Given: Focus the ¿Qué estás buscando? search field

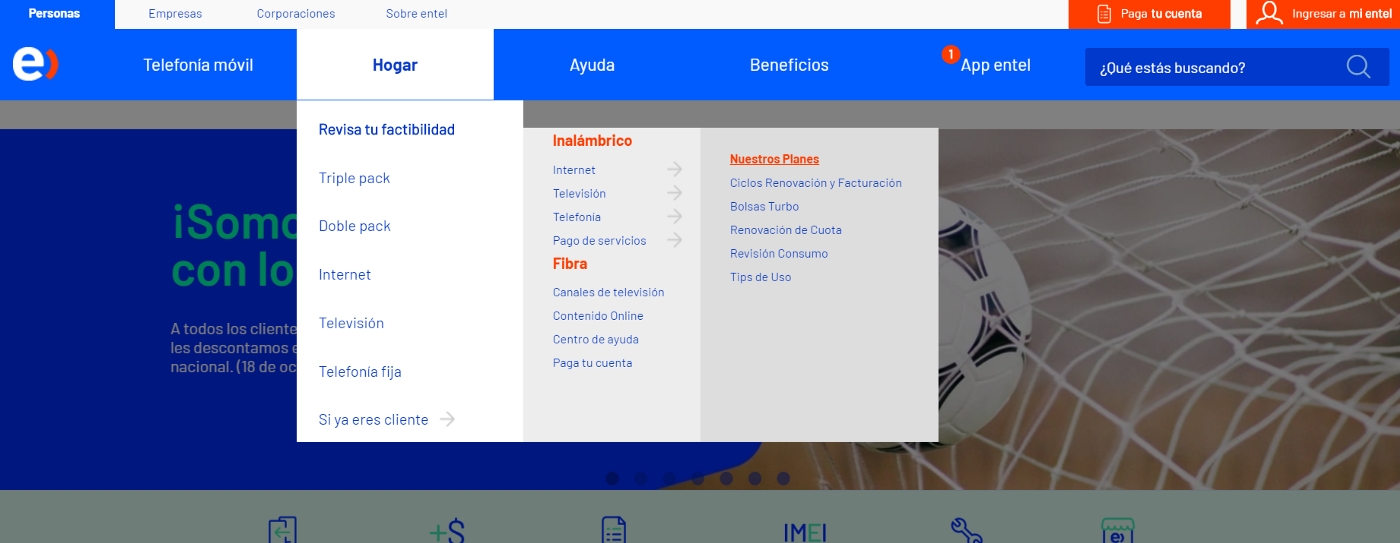Looking at the screenshot, I should pos(1237,67).
